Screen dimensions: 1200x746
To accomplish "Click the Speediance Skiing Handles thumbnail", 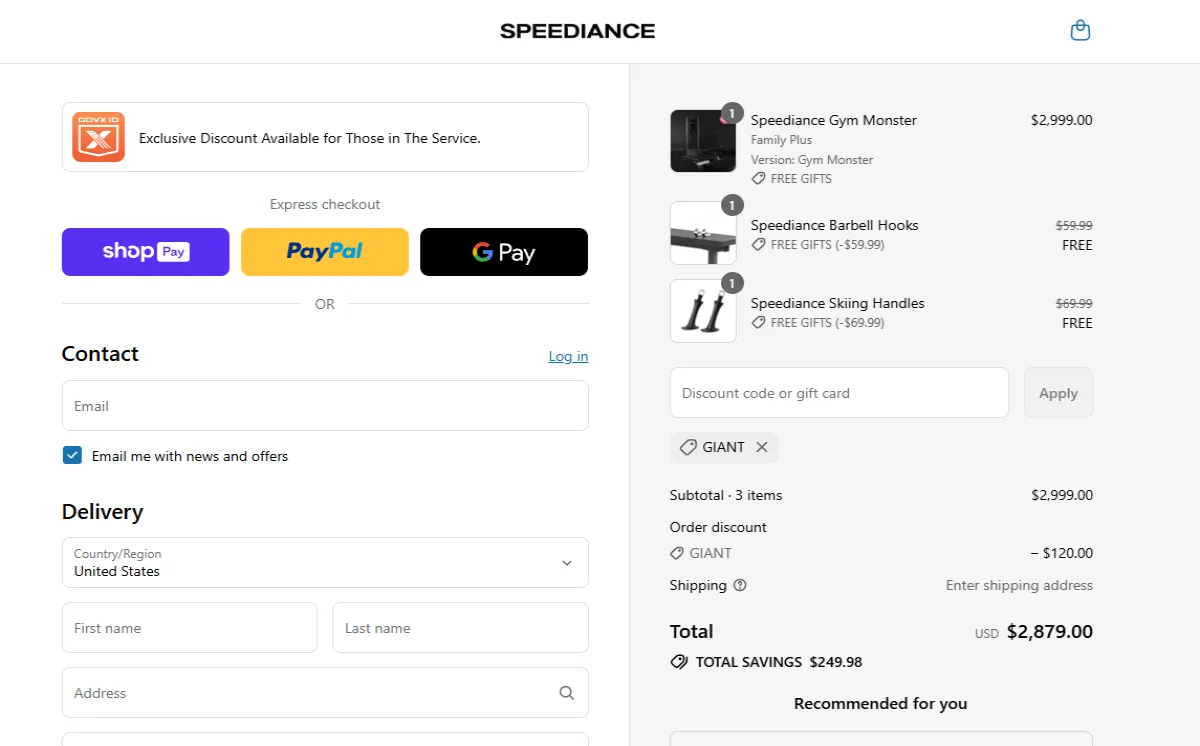I will click(x=702, y=311).
